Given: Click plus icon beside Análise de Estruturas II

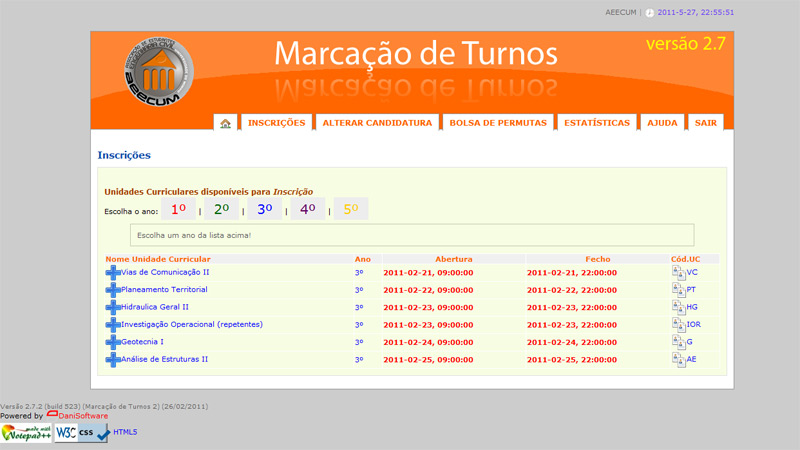Looking at the screenshot, I should coord(112,359).
